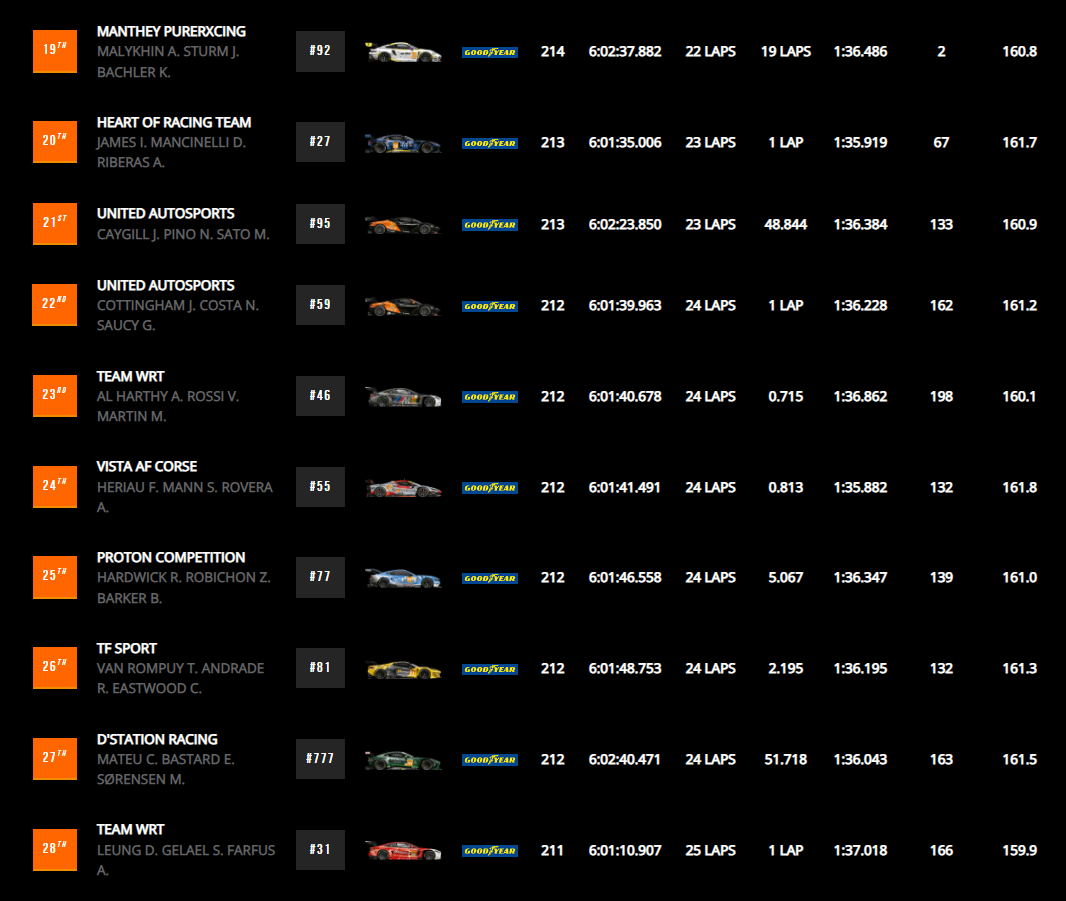
Task: Click the orange 22nd position badge
Action: (55, 305)
